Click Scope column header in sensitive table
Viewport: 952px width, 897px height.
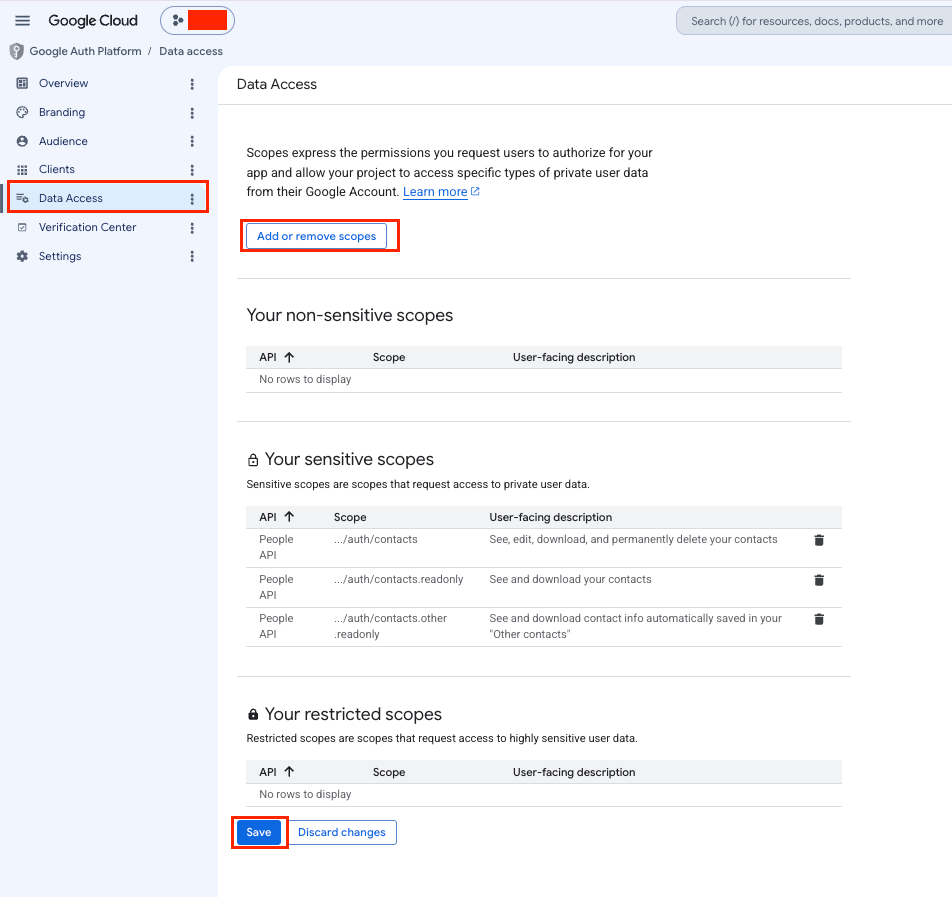click(350, 517)
